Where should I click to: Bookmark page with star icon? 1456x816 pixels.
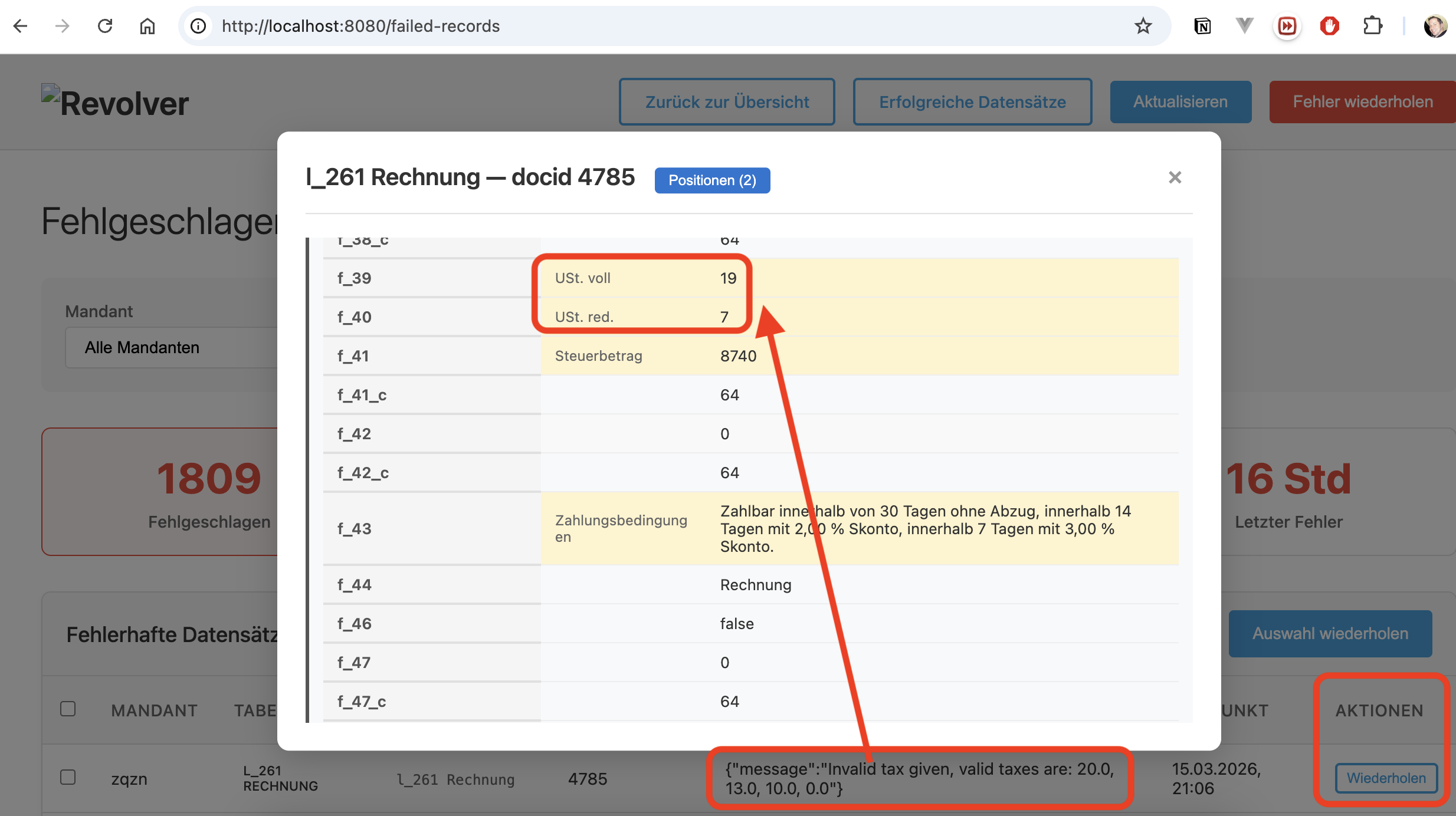[1143, 26]
